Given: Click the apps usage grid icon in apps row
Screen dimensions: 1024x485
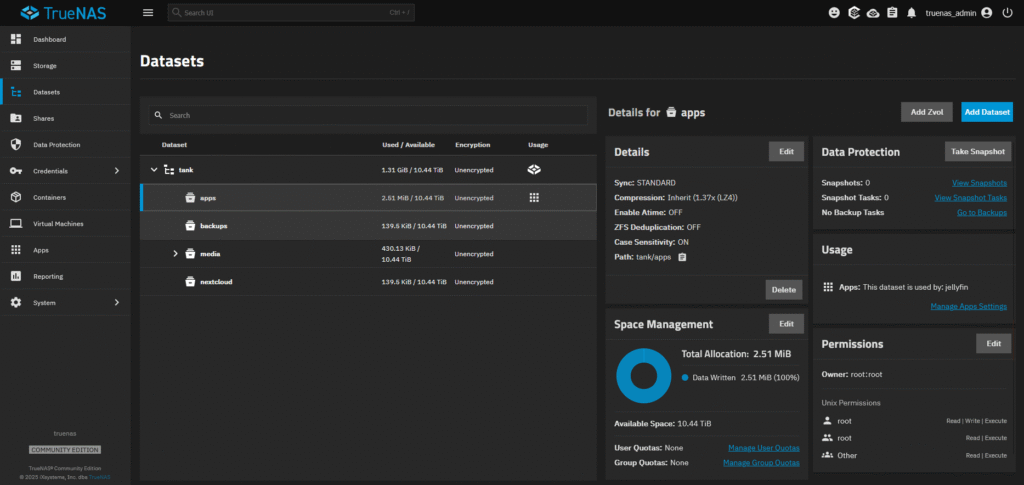Looking at the screenshot, I should coord(534,198).
